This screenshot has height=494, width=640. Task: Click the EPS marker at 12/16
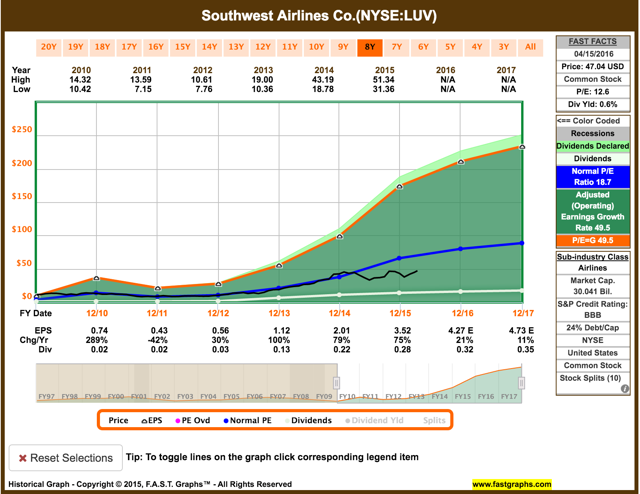pyautogui.click(x=461, y=162)
